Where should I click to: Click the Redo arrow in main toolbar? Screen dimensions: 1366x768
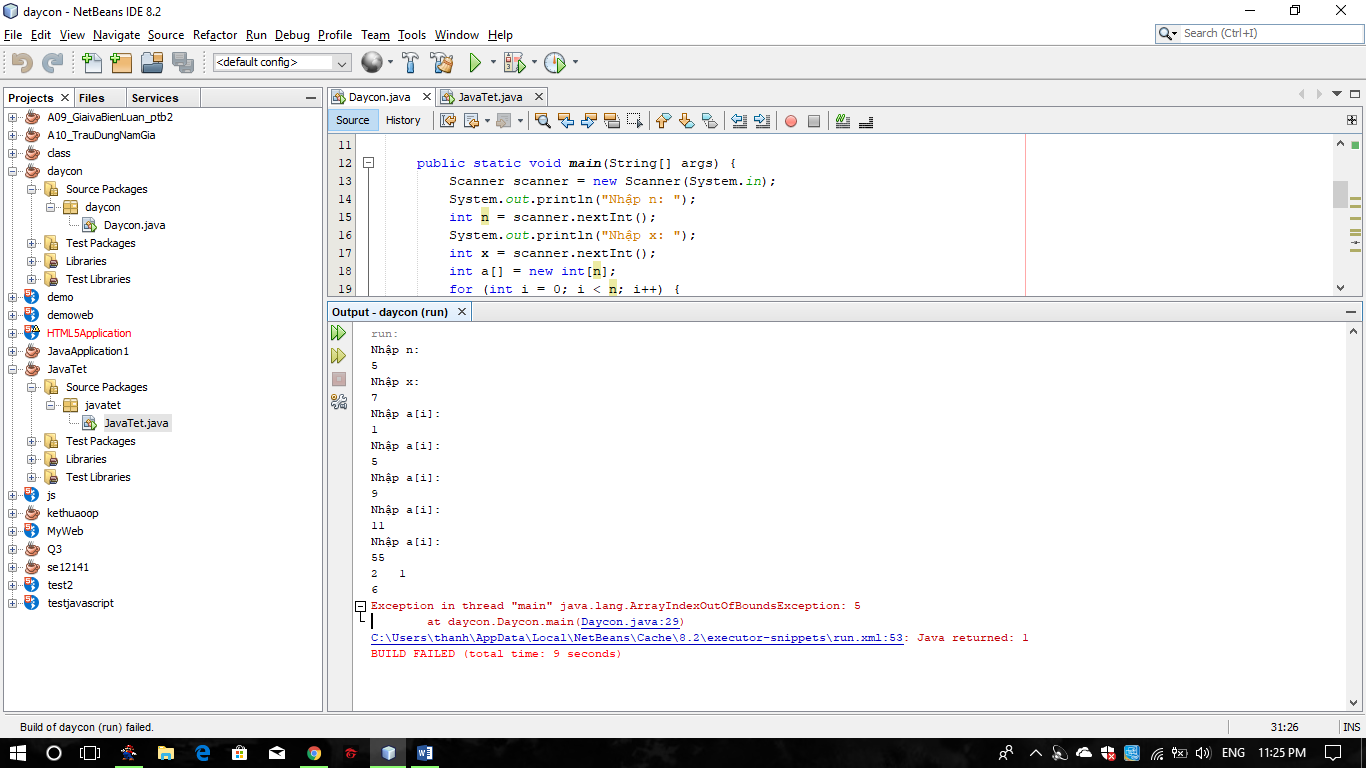[52, 63]
